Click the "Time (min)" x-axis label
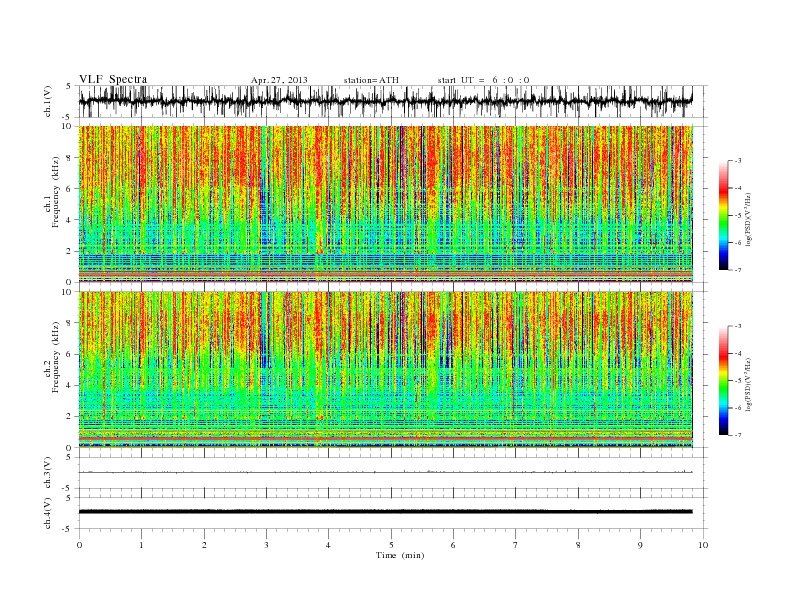Image resolution: width=792 pixels, height=612 pixels. pyautogui.click(x=400, y=555)
